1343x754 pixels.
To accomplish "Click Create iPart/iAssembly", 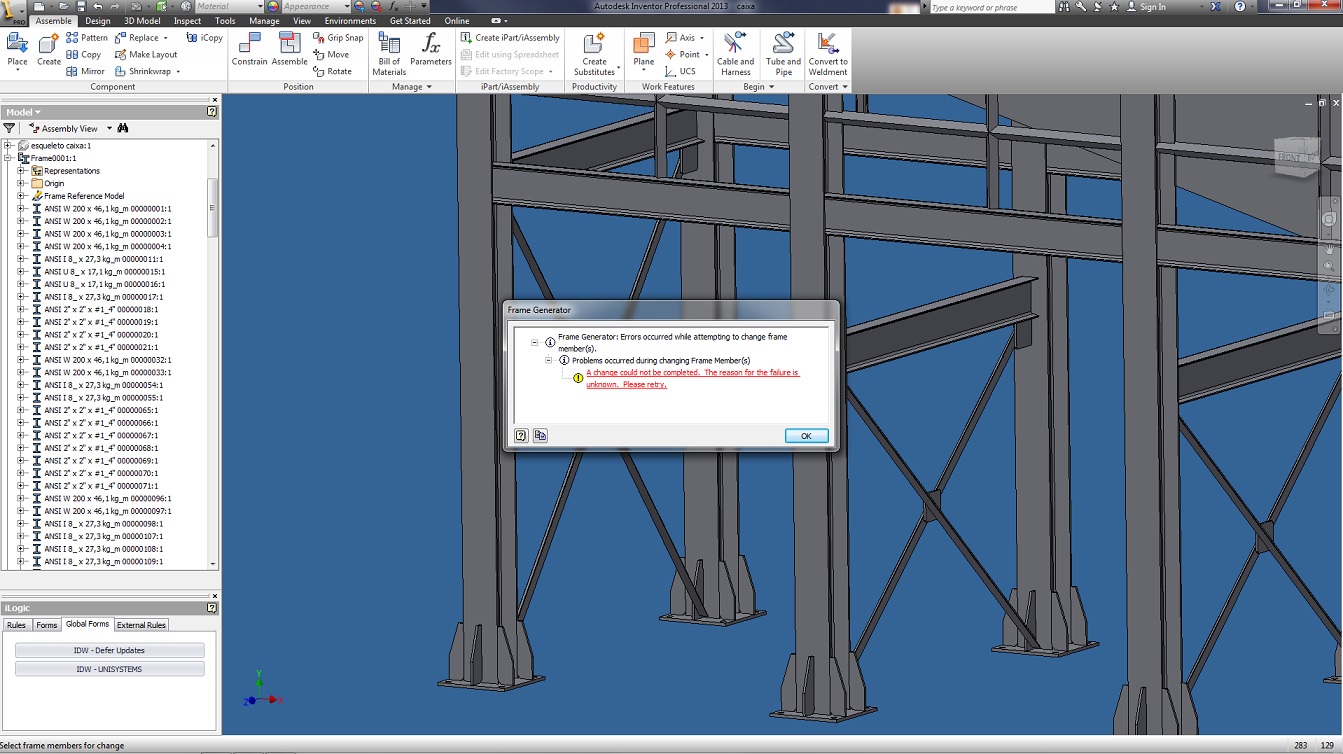I will point(510,38).
